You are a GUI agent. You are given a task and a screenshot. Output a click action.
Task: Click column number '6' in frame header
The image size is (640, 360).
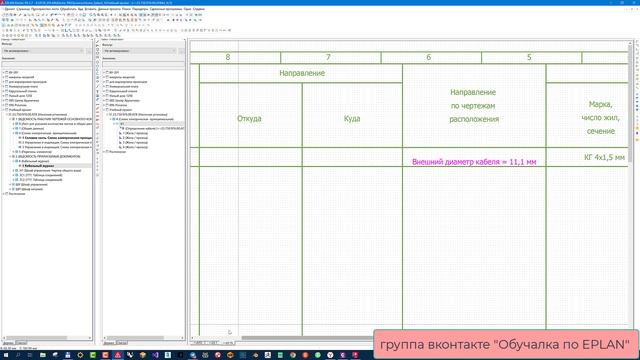click(x=429, y=58)
